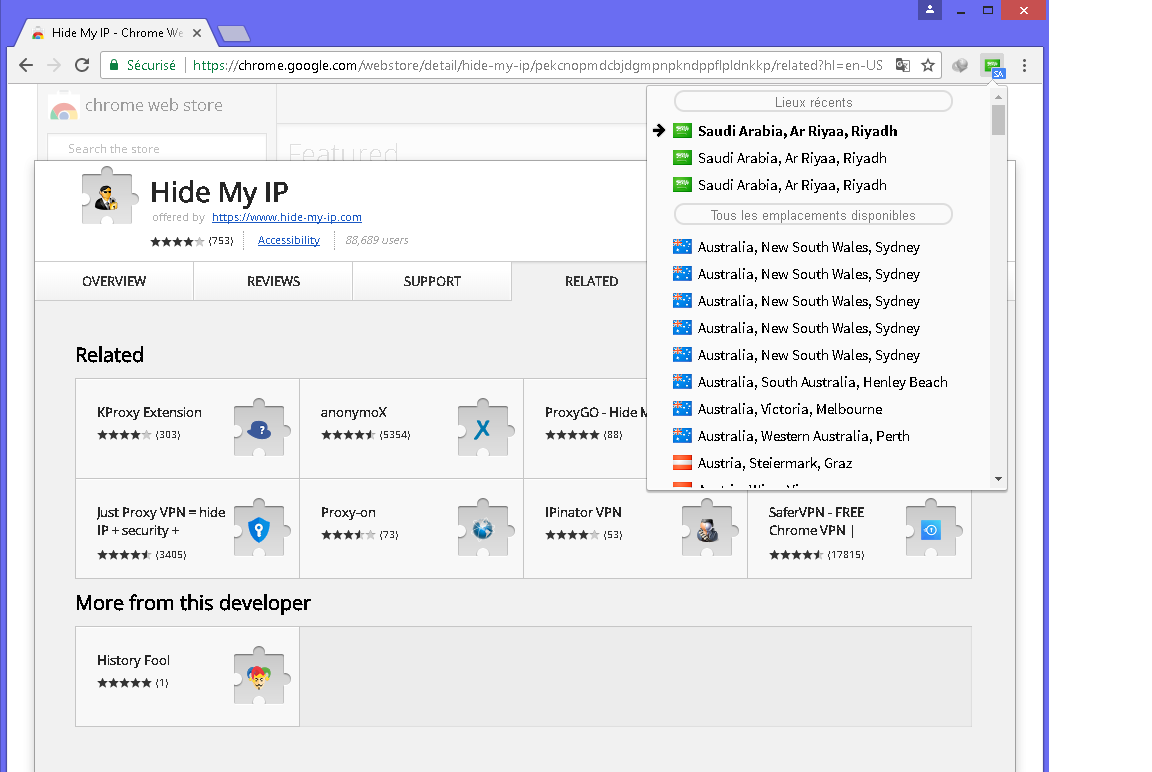Click the Austria flag next to Graz
Screen dimensions: 1152x772
click(683, 463)
